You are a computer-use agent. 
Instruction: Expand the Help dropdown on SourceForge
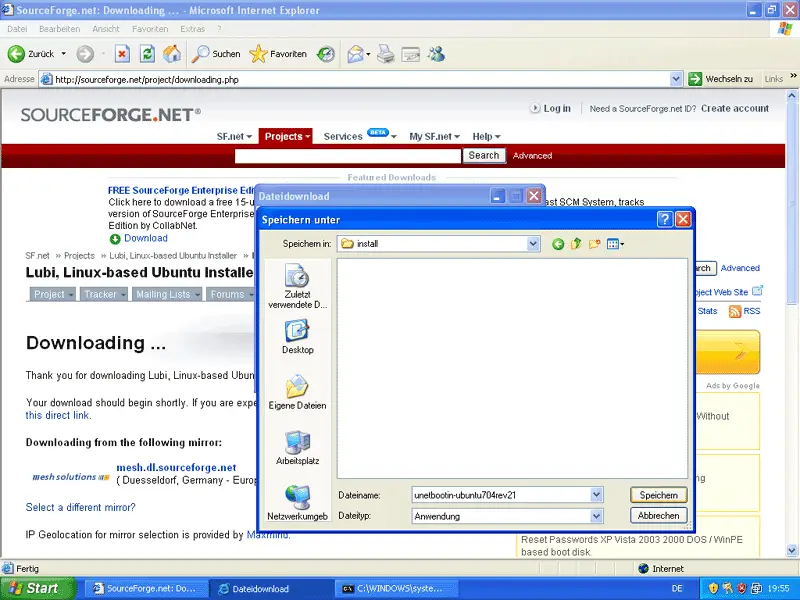pyautogui.click(x=497, y=137)
